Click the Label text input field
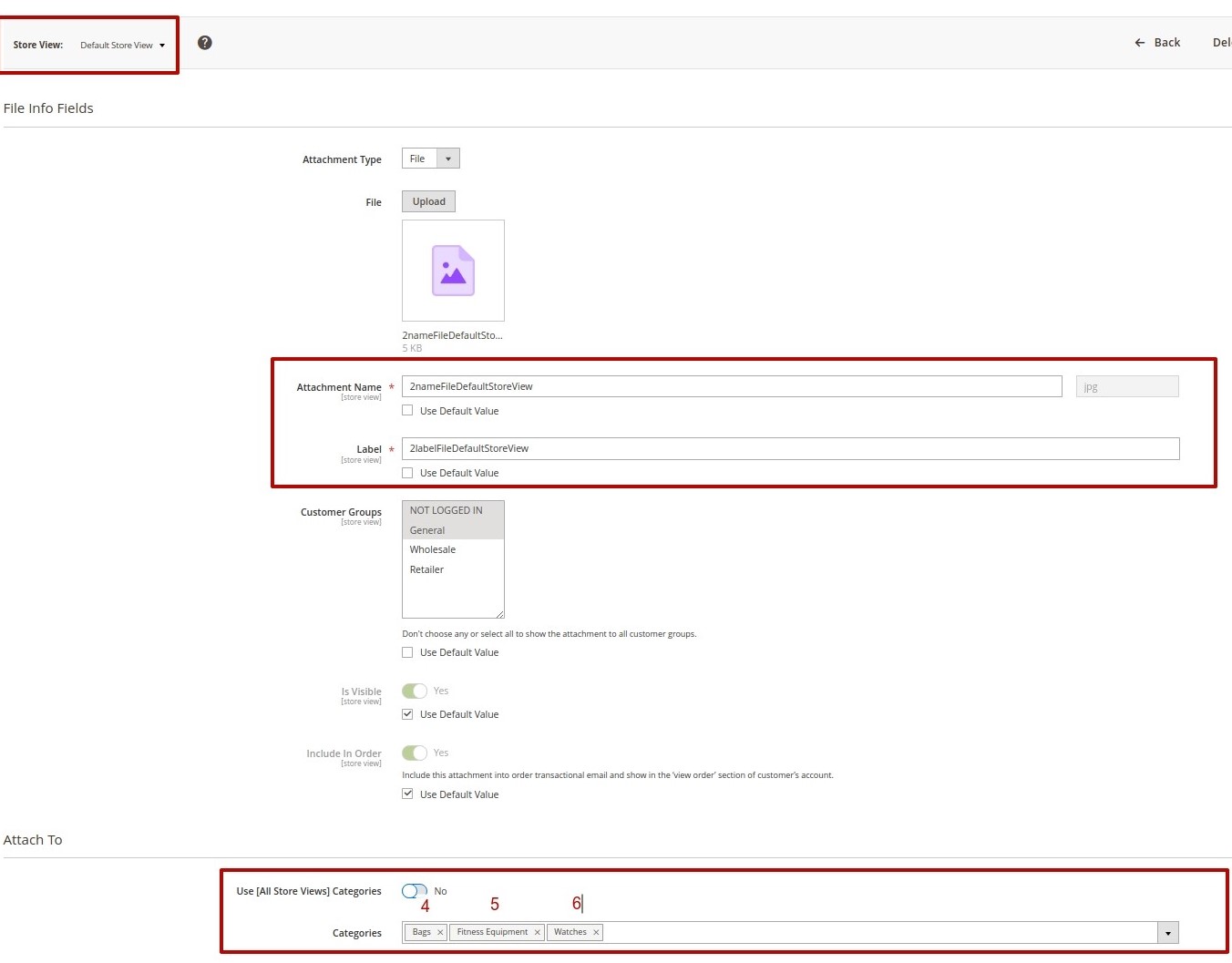 [x=790, y=448]
